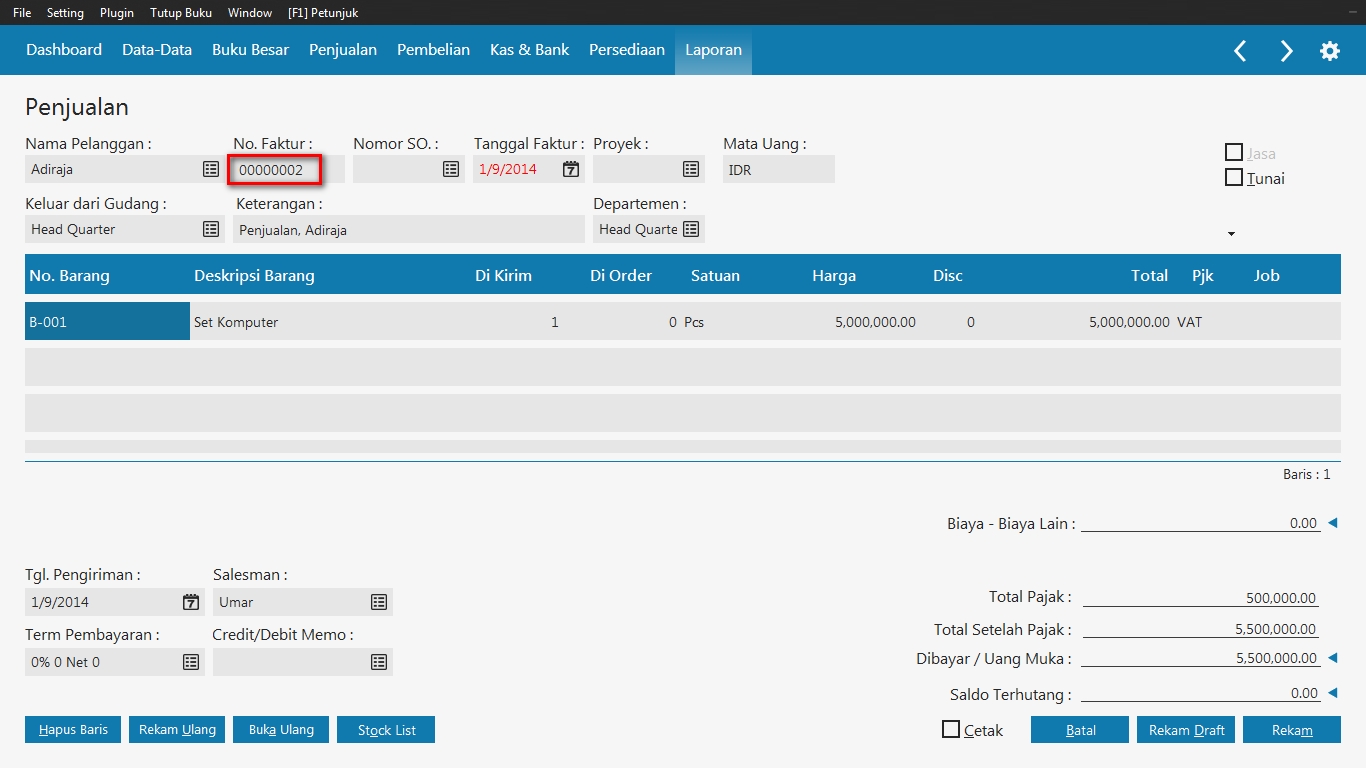Enable the Tunai checkbox
The height and width of the screenshot is (768, 1366).
pyautogui.click(x=1234, y=178)
